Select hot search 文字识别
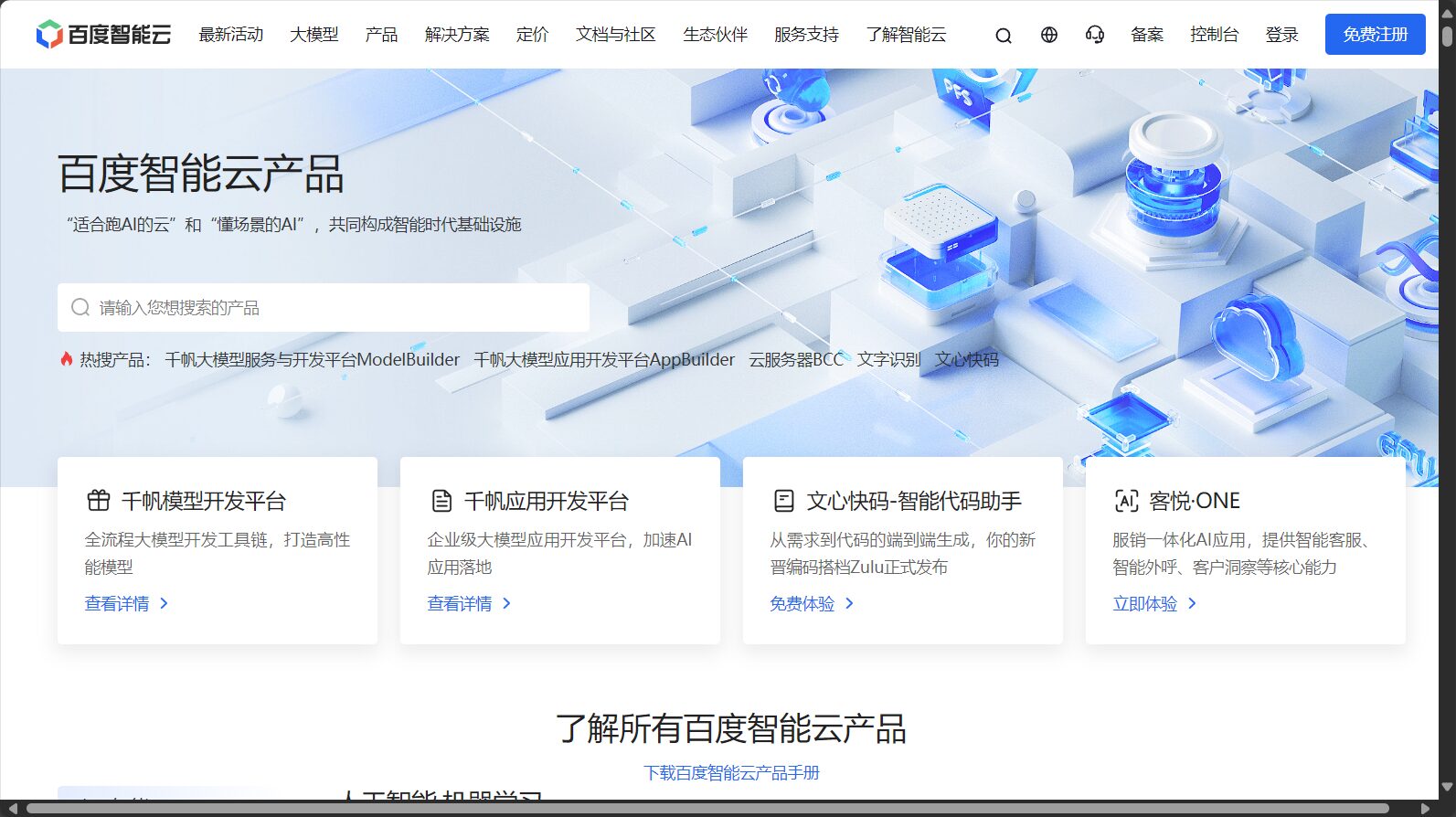Viewport: 1456px width, 817px height. (x=889, y=359)
